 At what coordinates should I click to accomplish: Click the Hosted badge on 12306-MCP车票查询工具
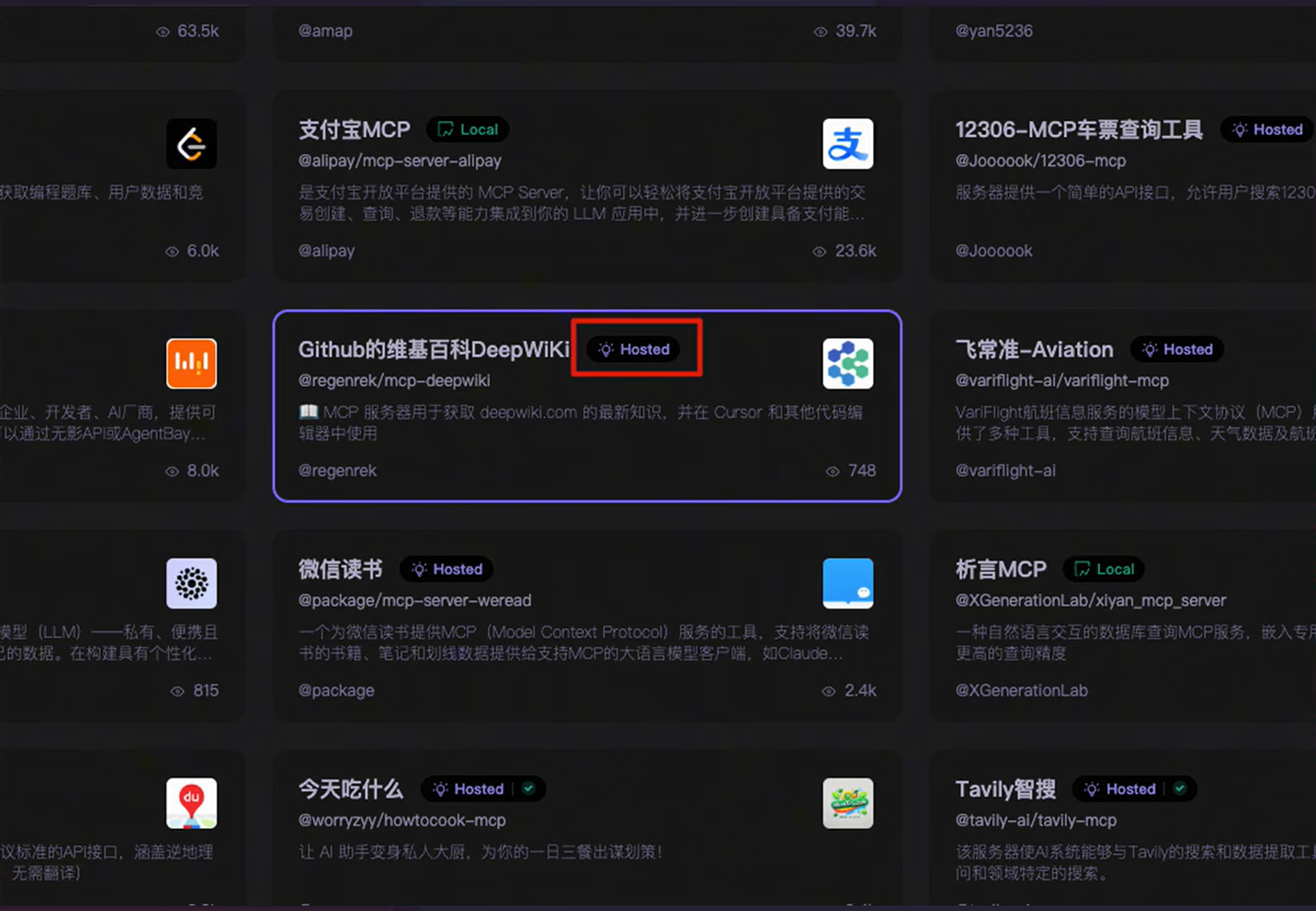[1267, 129]
